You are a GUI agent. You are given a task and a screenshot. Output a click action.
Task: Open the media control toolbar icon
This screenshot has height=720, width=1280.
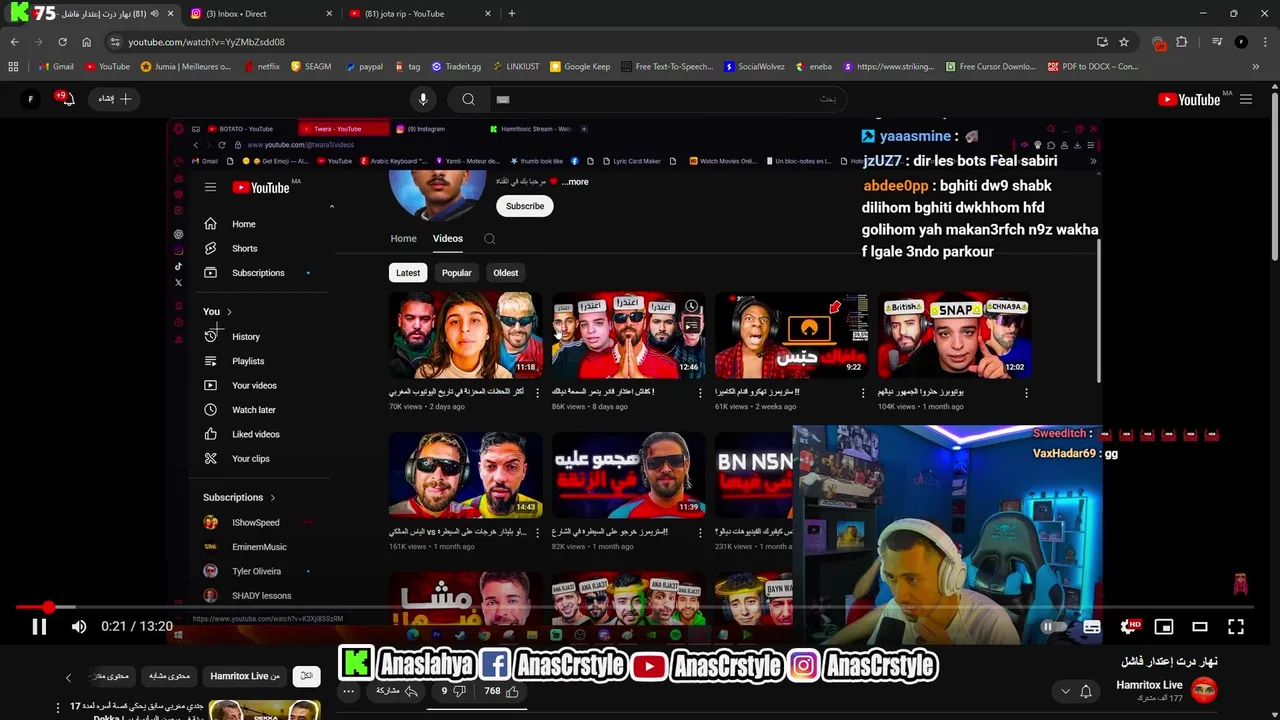coord(1217,42)
